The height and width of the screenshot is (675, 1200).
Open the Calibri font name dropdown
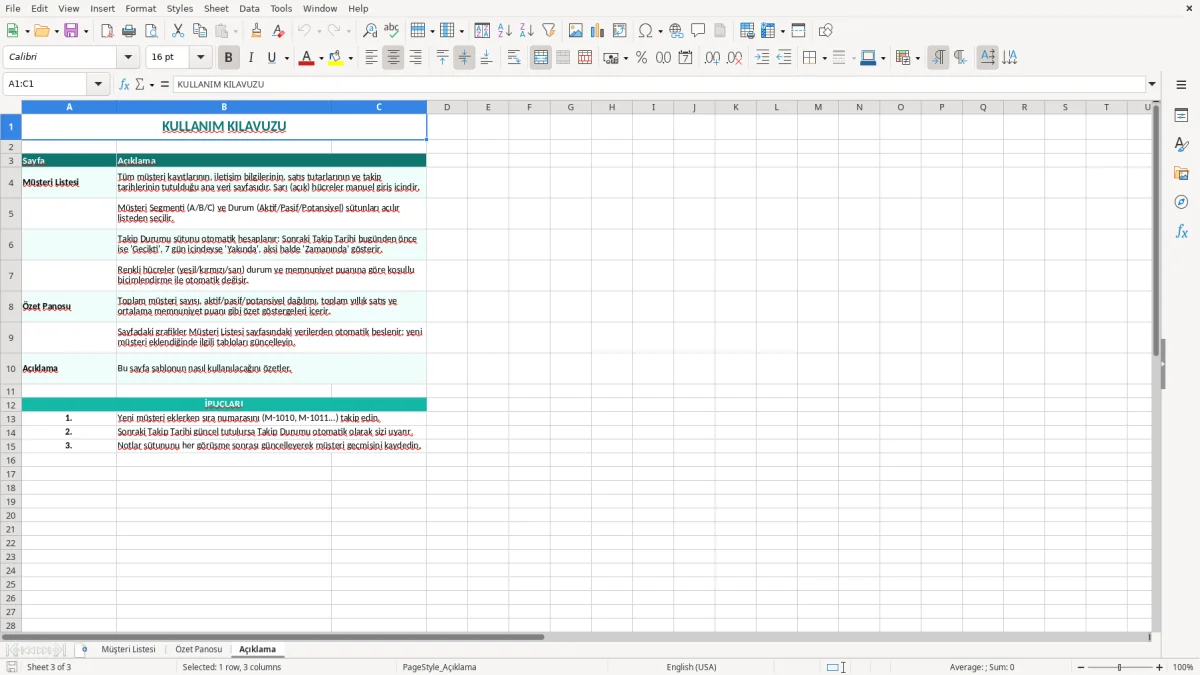pos(128,58)
